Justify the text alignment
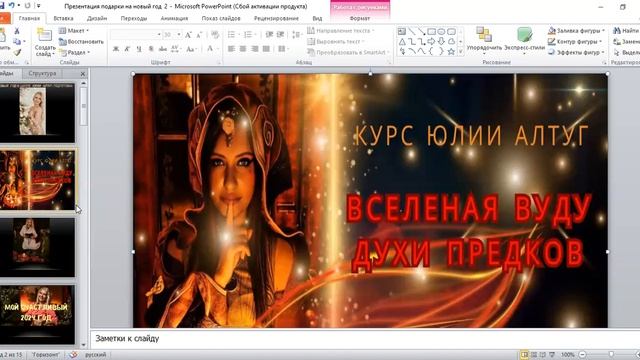640x360 pixels. (x=267, y=49)
